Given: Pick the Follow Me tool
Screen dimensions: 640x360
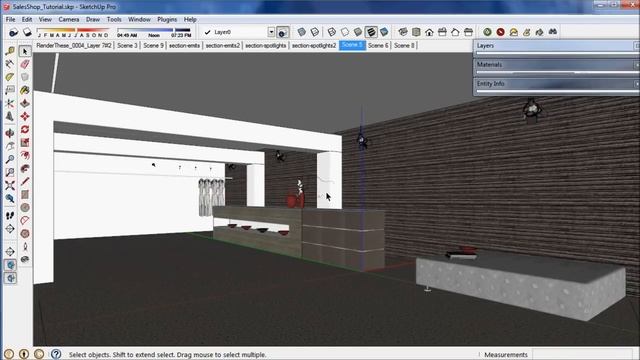Looking at the screenshot, I should coord(25,156).
